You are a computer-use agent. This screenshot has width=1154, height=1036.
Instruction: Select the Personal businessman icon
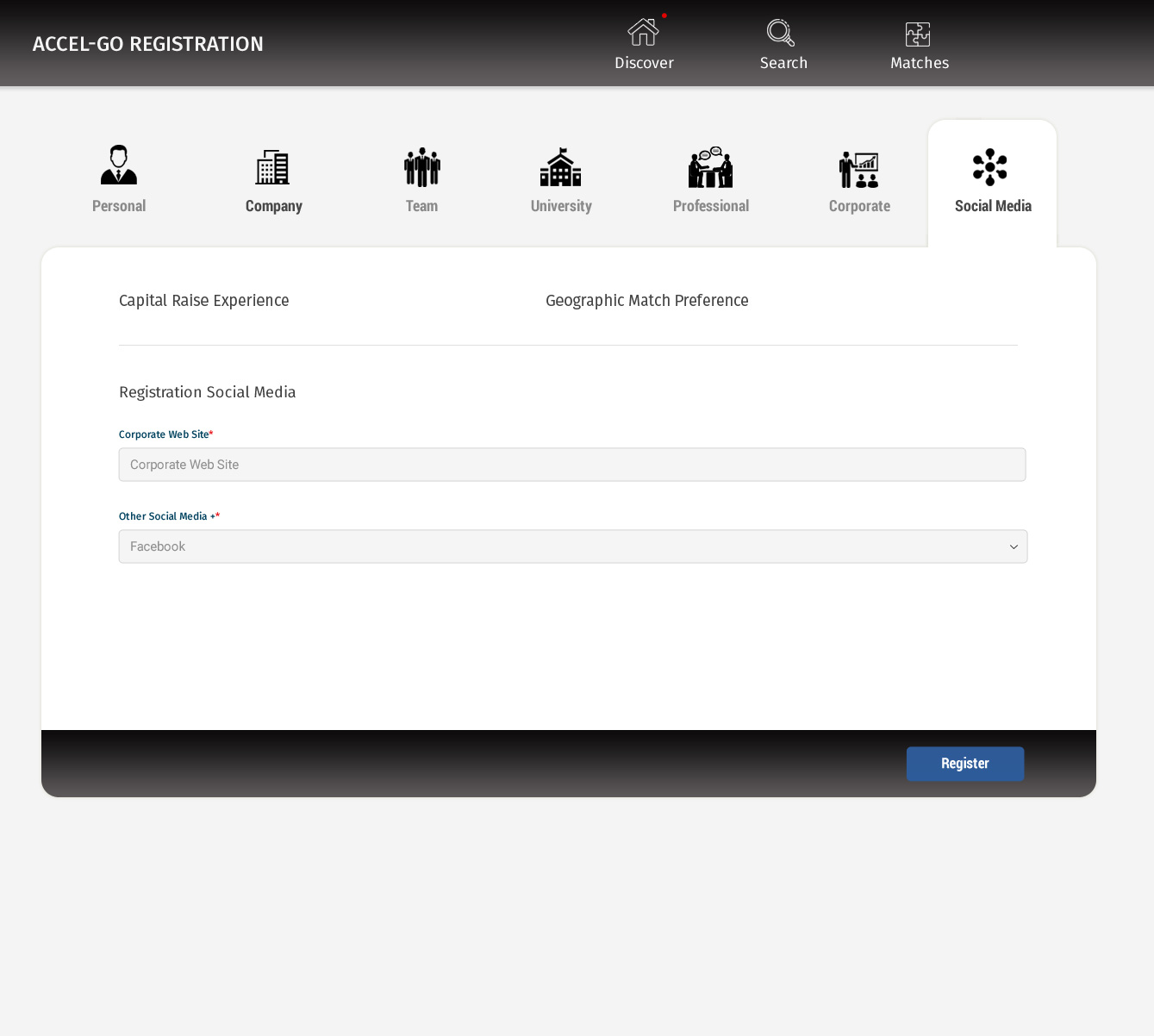coord(119,165)
